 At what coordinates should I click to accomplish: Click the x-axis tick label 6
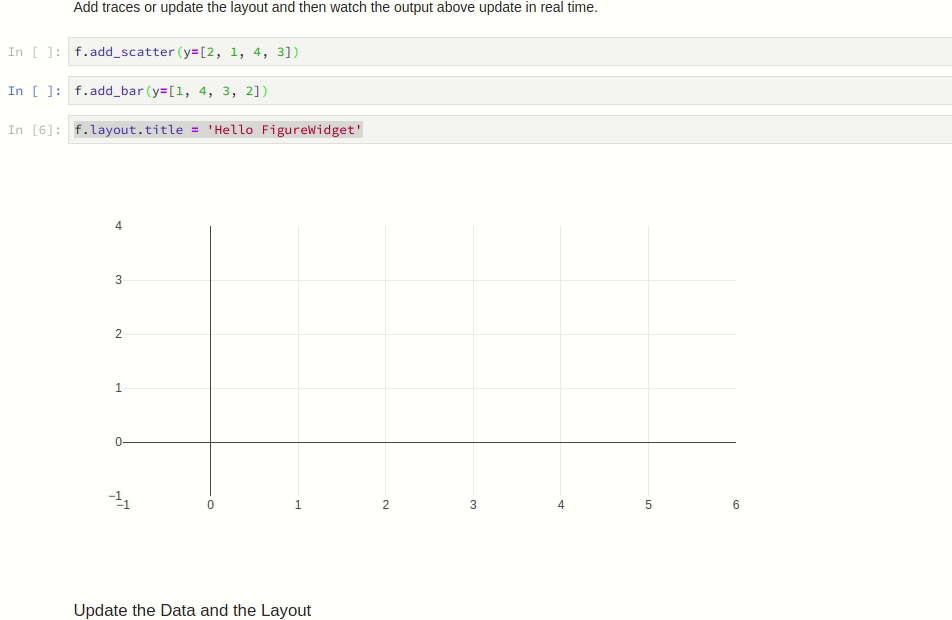pos(736,505)
